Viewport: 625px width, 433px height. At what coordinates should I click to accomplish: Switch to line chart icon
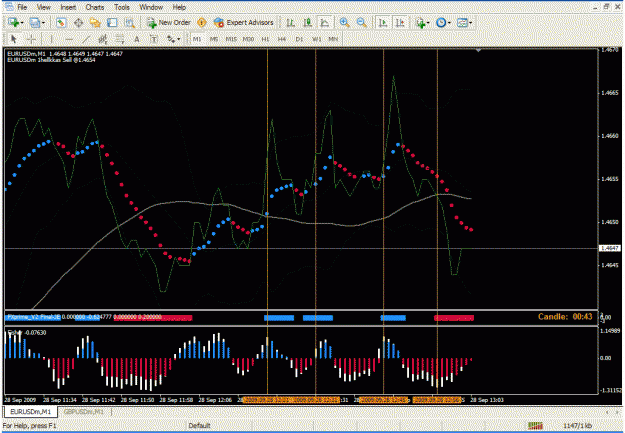point(325,23)
